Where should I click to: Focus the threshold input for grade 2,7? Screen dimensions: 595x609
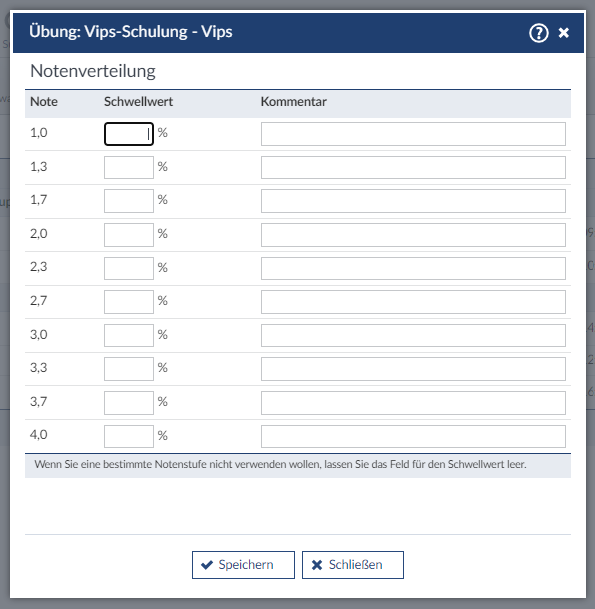(x=129, y=302)
